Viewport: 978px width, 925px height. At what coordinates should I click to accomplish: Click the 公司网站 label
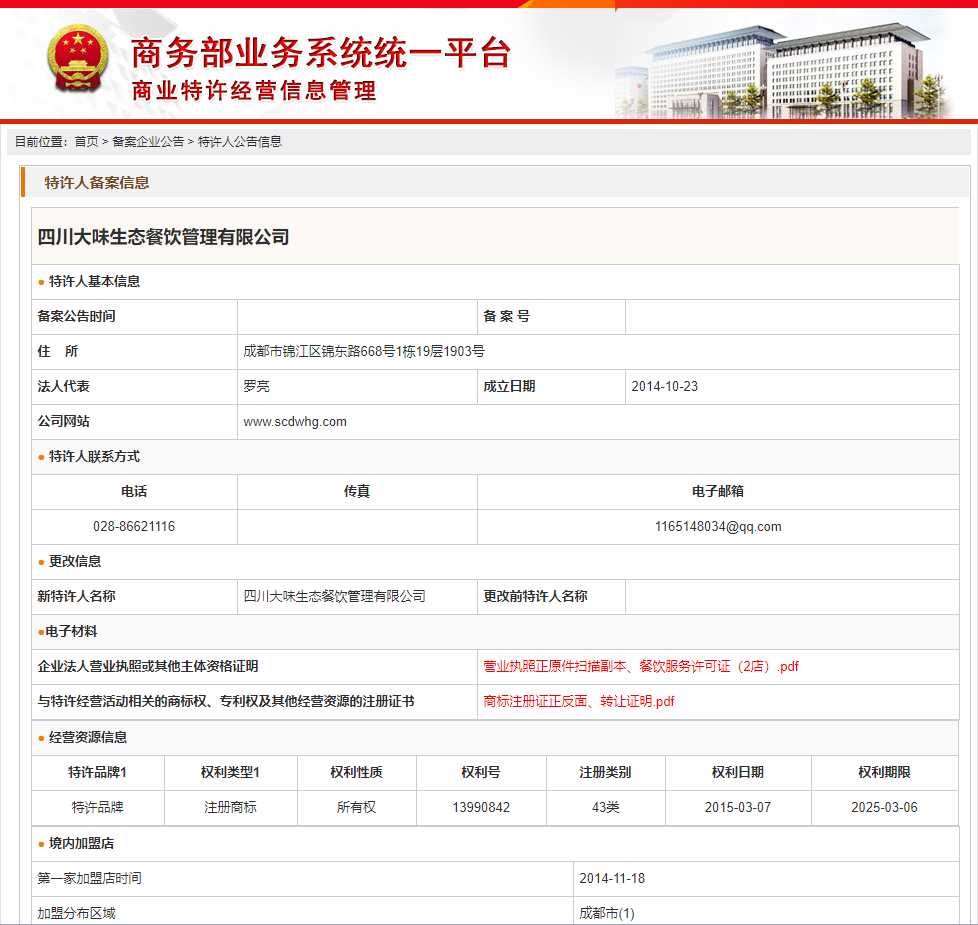[x=63, y=422]
